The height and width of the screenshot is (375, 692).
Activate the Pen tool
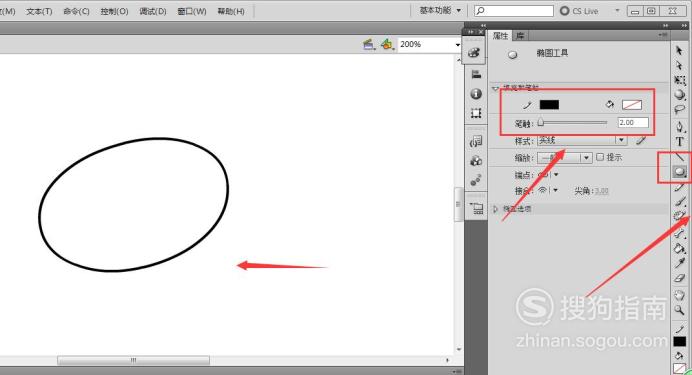(x=680, y=127)
